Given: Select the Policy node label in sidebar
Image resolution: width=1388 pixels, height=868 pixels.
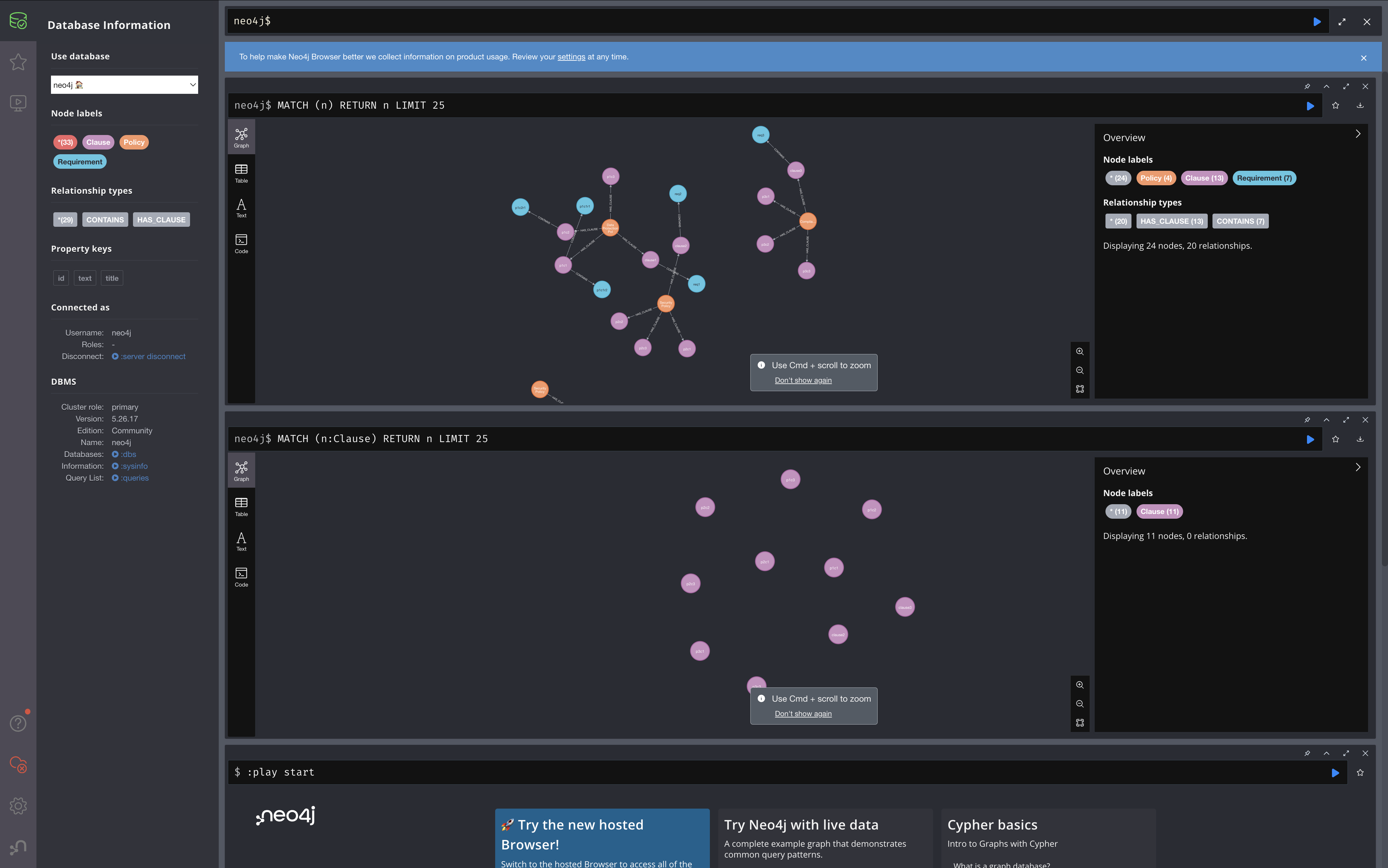Looking at the screenshot, I should [x=134, y=142].
